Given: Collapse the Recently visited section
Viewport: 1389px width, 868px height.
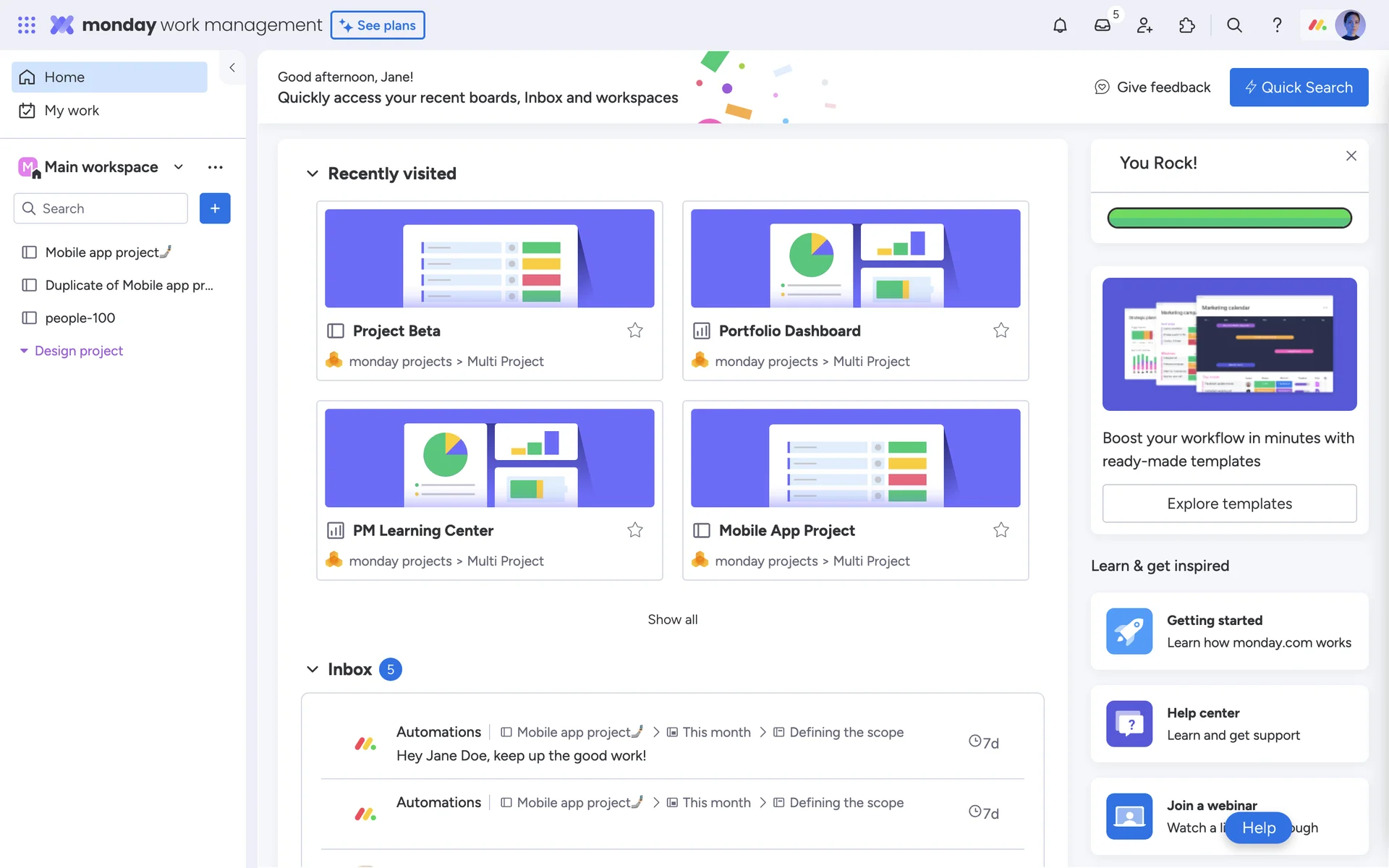Looking at the screenshot, I should pos(313,174).
